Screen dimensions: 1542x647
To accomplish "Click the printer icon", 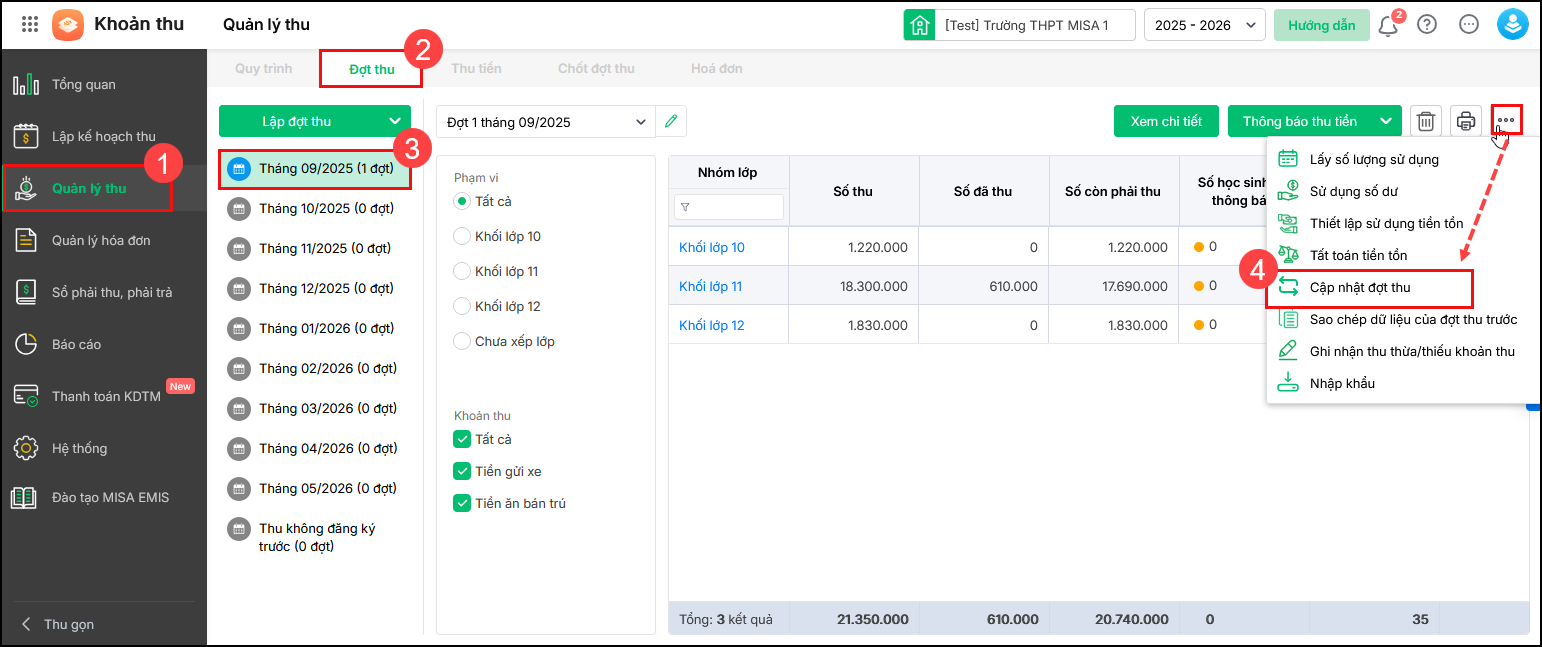I will coord(1465,121).
